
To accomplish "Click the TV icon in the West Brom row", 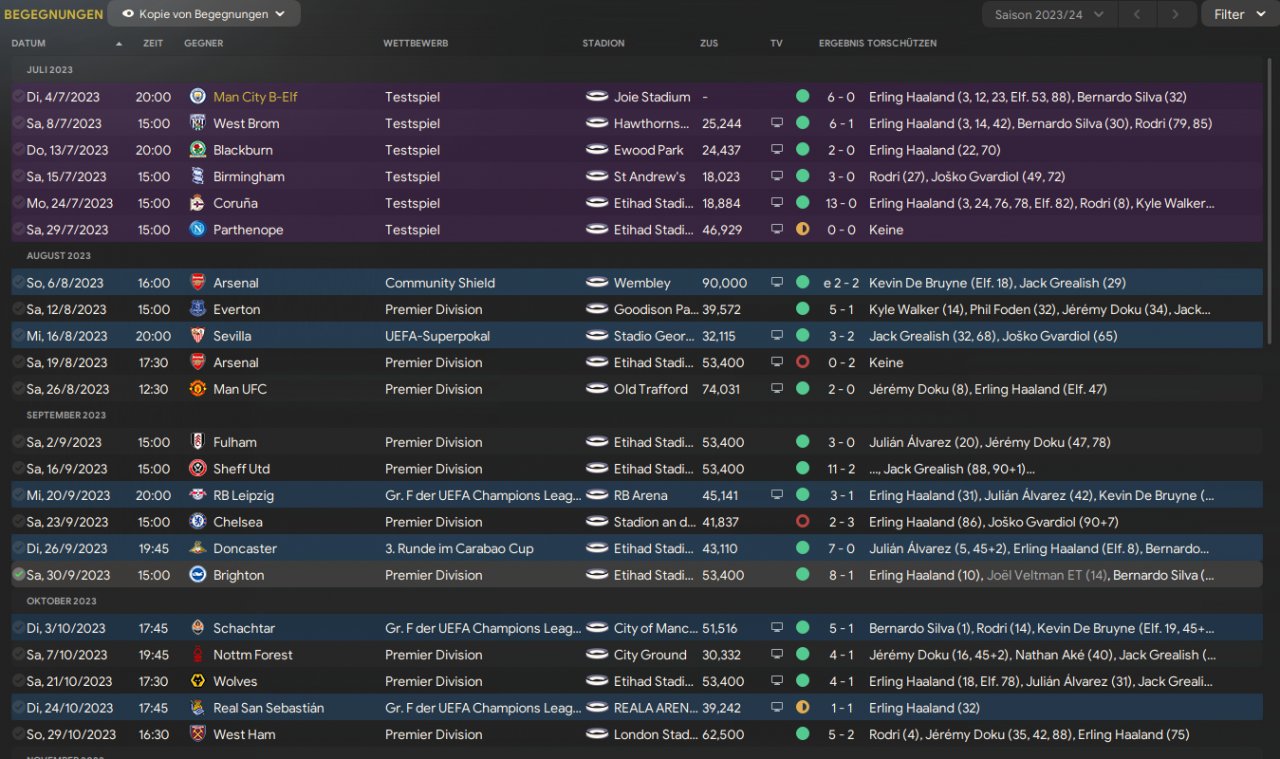I will [776, 123].
